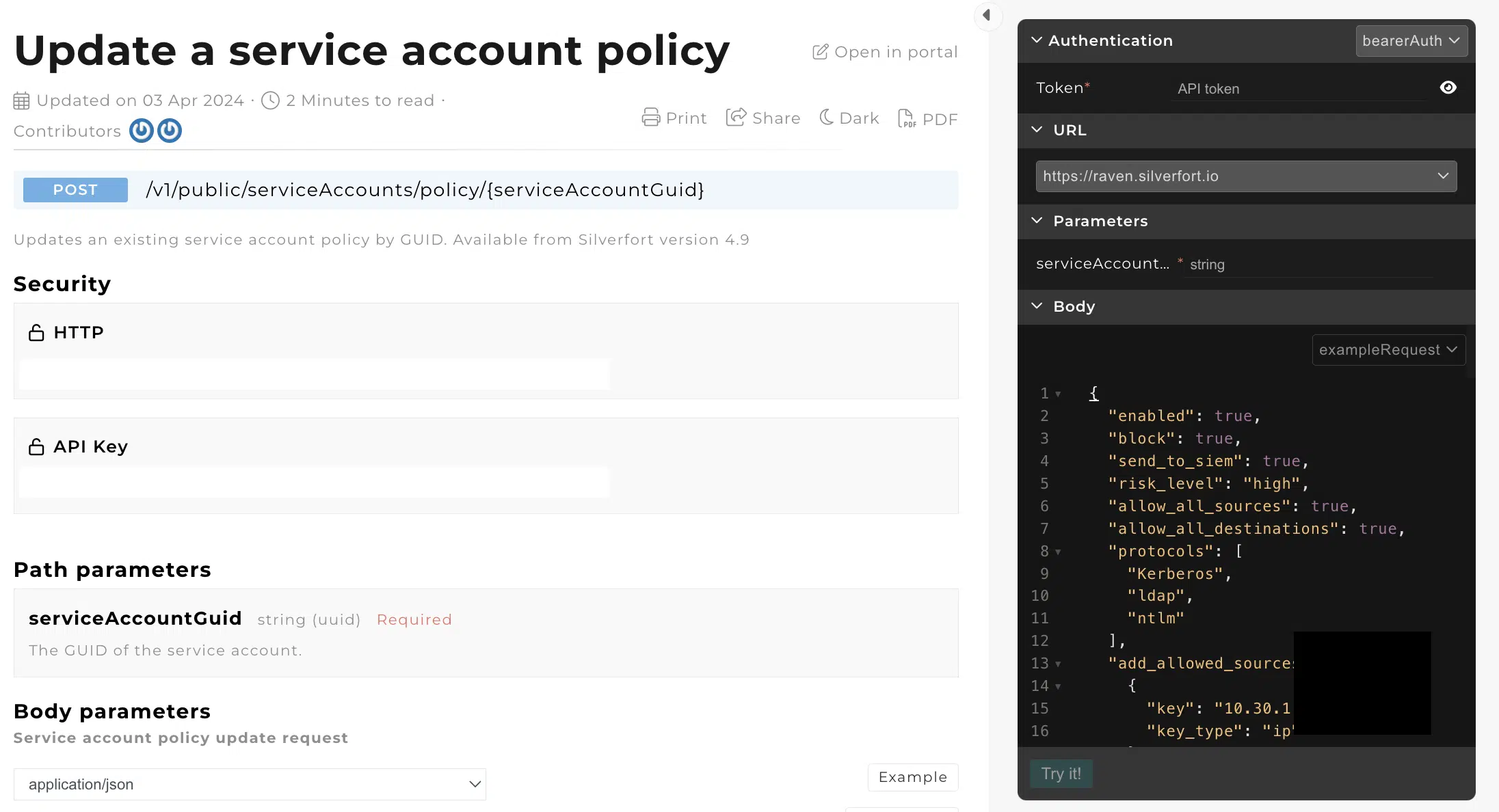Collapse the right try-it panel arrow
Image resolution: width=1499 pixels, height=812 pixels.
click(x=987, y=15)
